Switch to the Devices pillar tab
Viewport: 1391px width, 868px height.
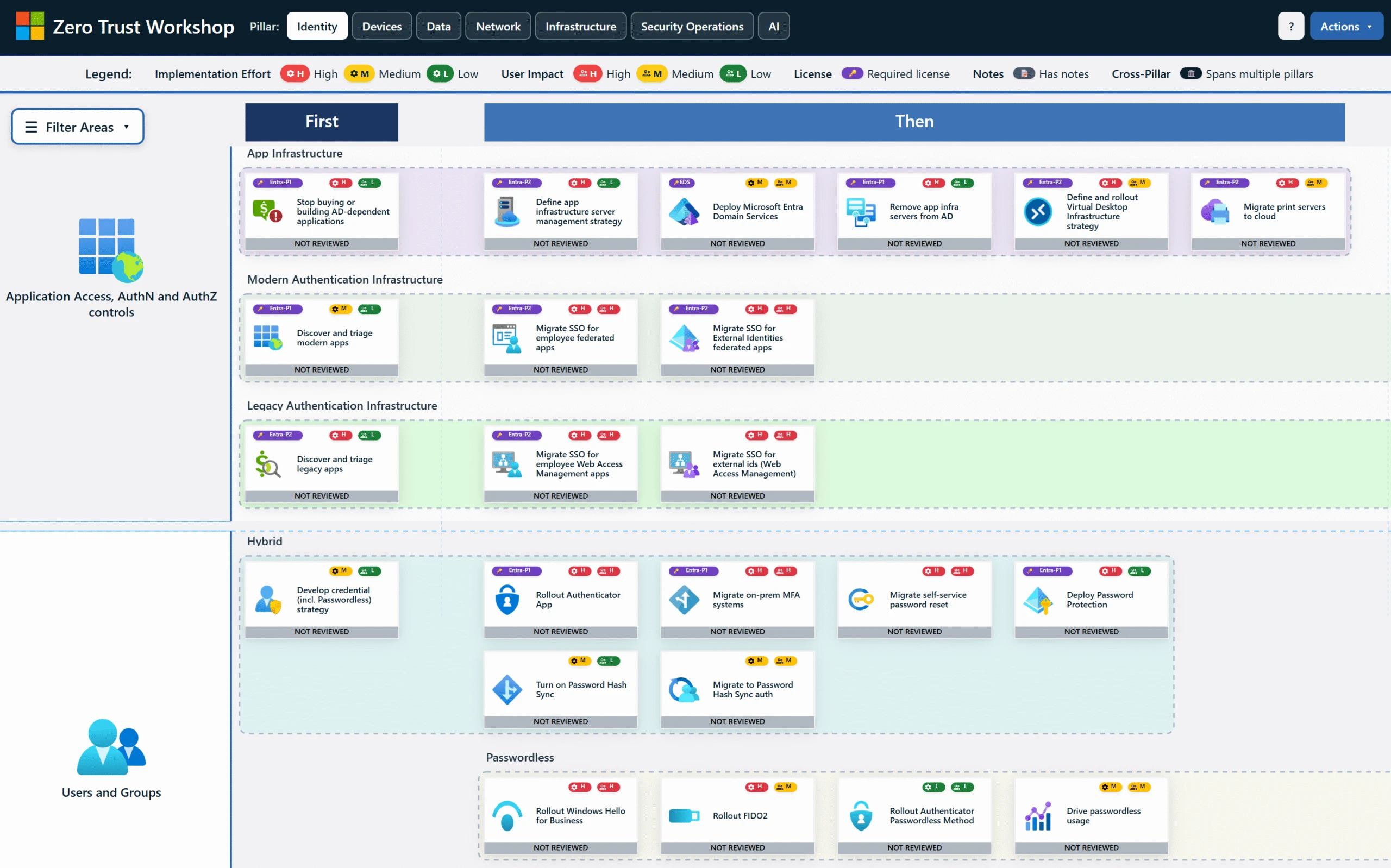pyautogui.click(x=381, y=26)
